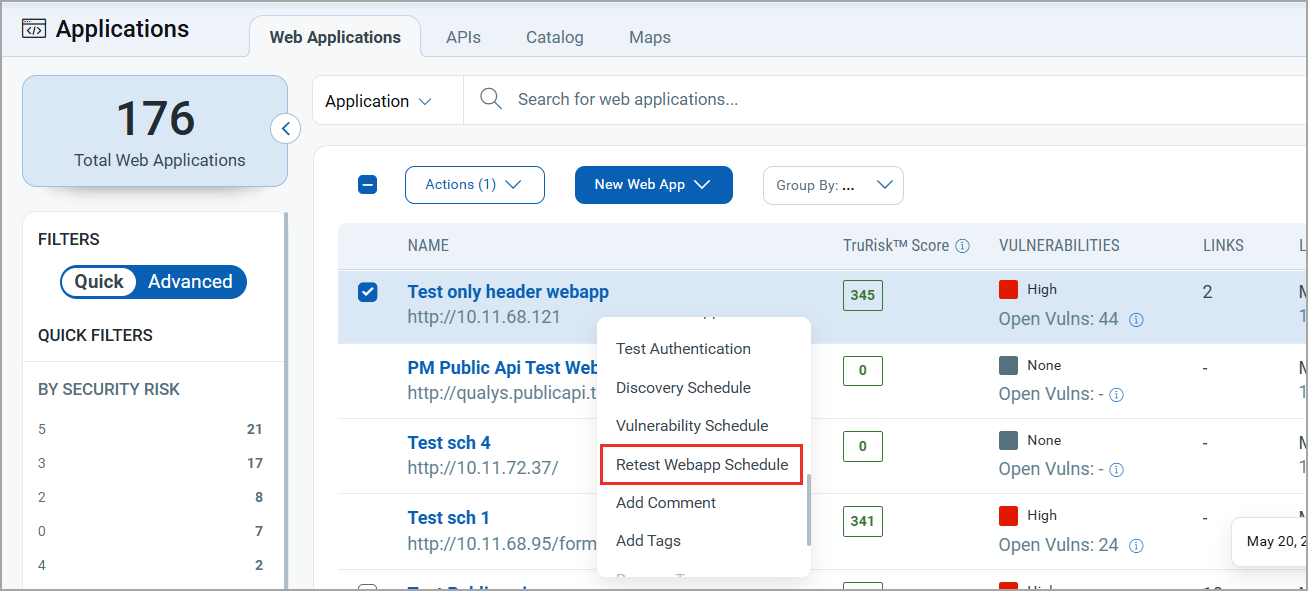This screenshot has width=1308, height=591.
Task: Switch to the APIs tab
Action: pyautogui.click(x=463, y=37)
